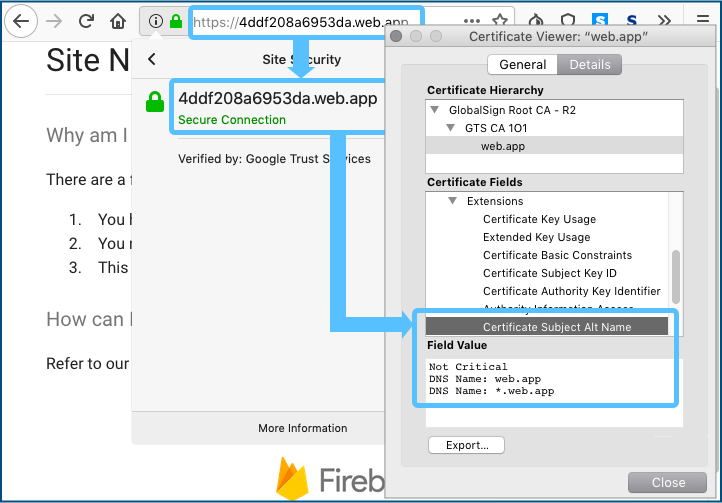Click the flame extension icon in toolbar
Viewport: 722px width, 503px height.
click(536, 20)
